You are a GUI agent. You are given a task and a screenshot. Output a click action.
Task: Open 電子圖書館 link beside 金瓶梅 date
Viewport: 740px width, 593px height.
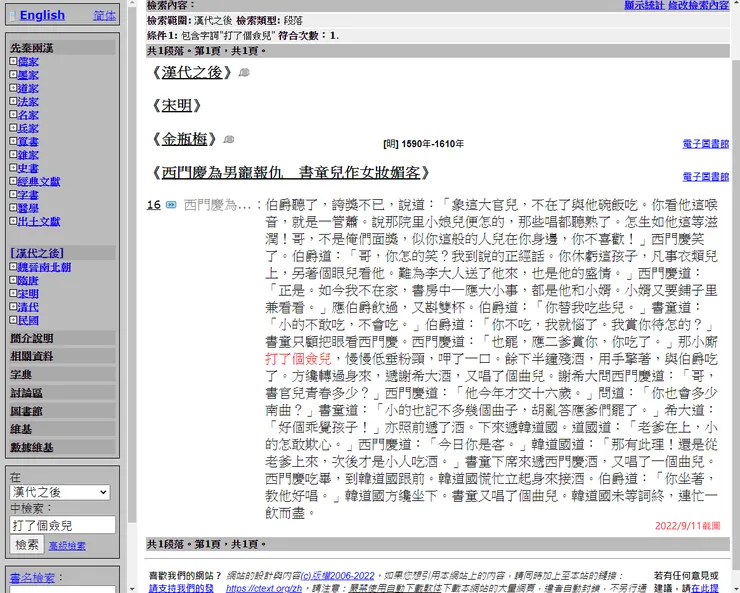(x=706, y=144)
